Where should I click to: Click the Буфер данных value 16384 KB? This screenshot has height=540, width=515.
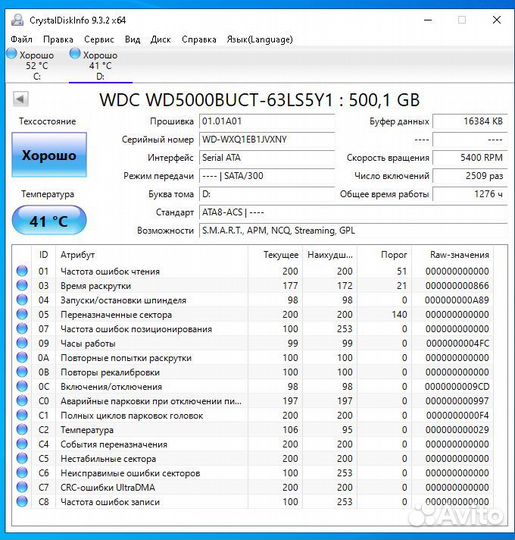coord(470,121)
